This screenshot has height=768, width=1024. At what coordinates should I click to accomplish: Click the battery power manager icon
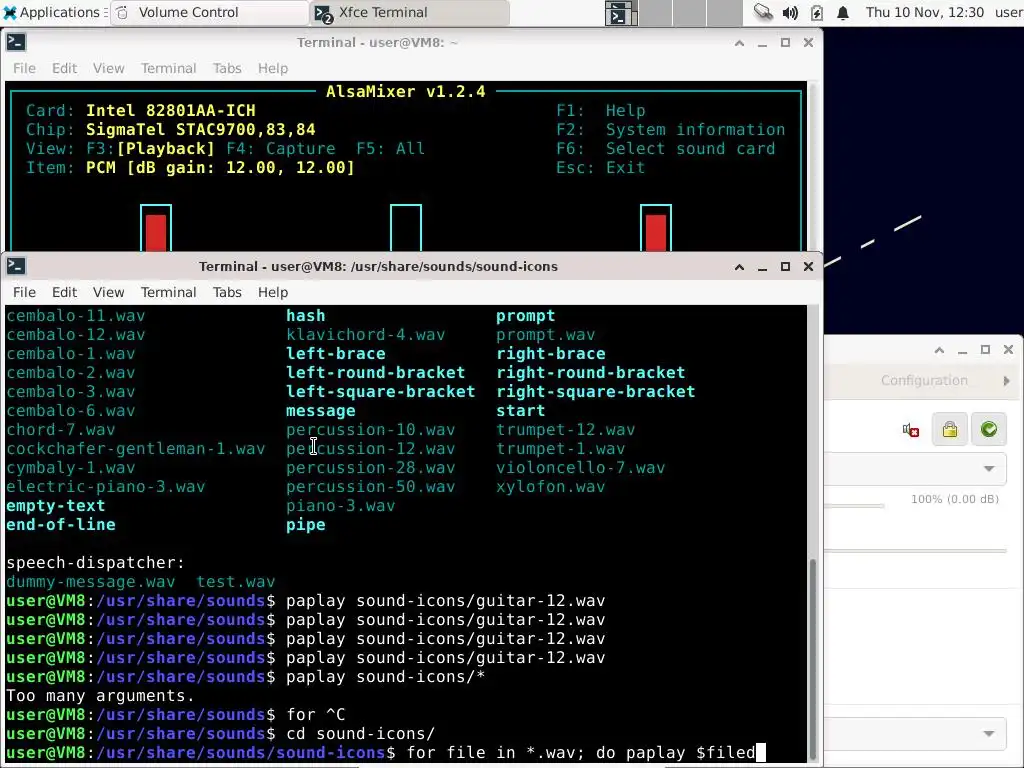(816, 12)
